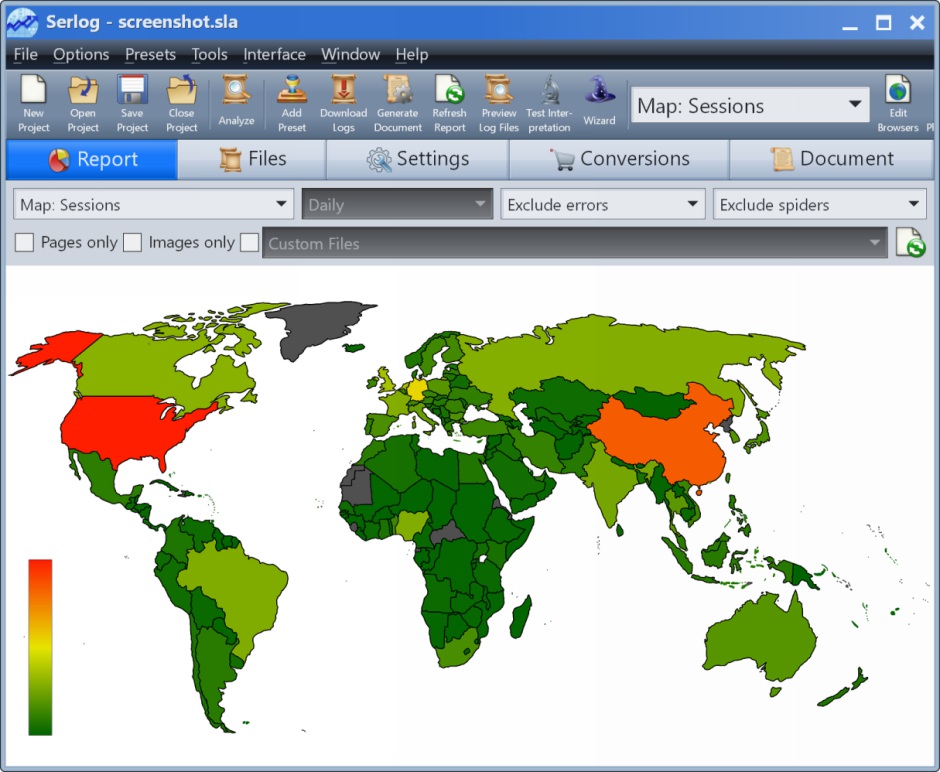Open the Presets menu
Screen dimensions: 940x772
pyautogui.click(x=150, y=55)
